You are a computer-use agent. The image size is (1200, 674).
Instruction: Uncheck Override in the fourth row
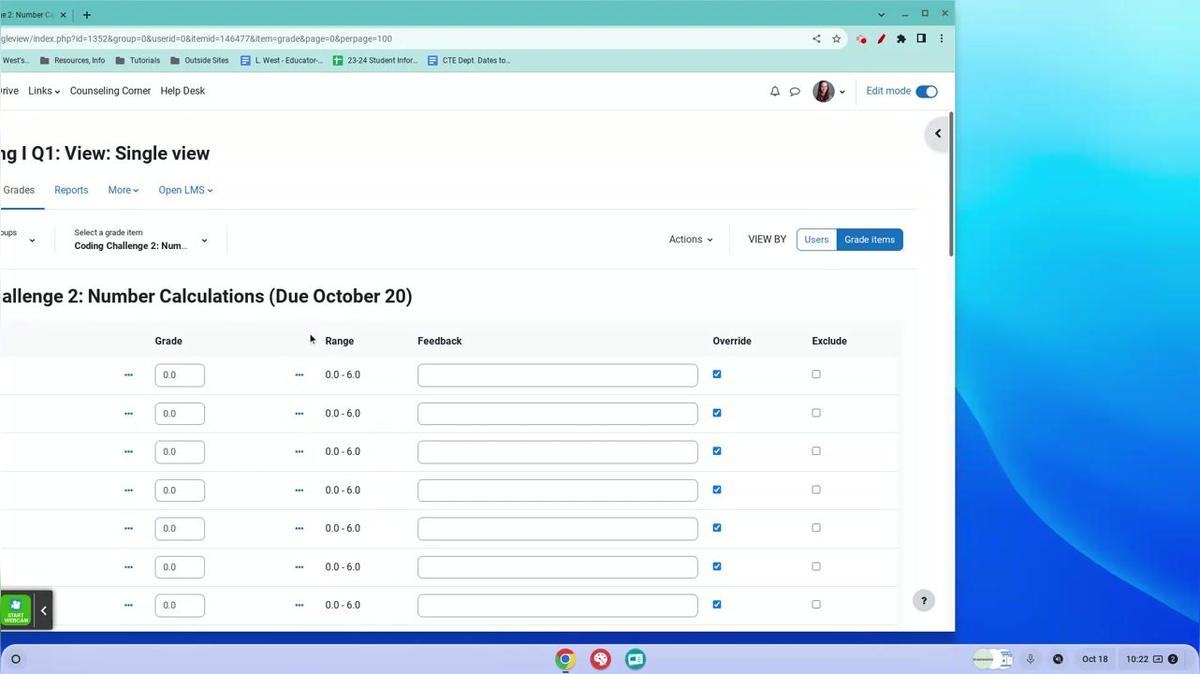717,490
